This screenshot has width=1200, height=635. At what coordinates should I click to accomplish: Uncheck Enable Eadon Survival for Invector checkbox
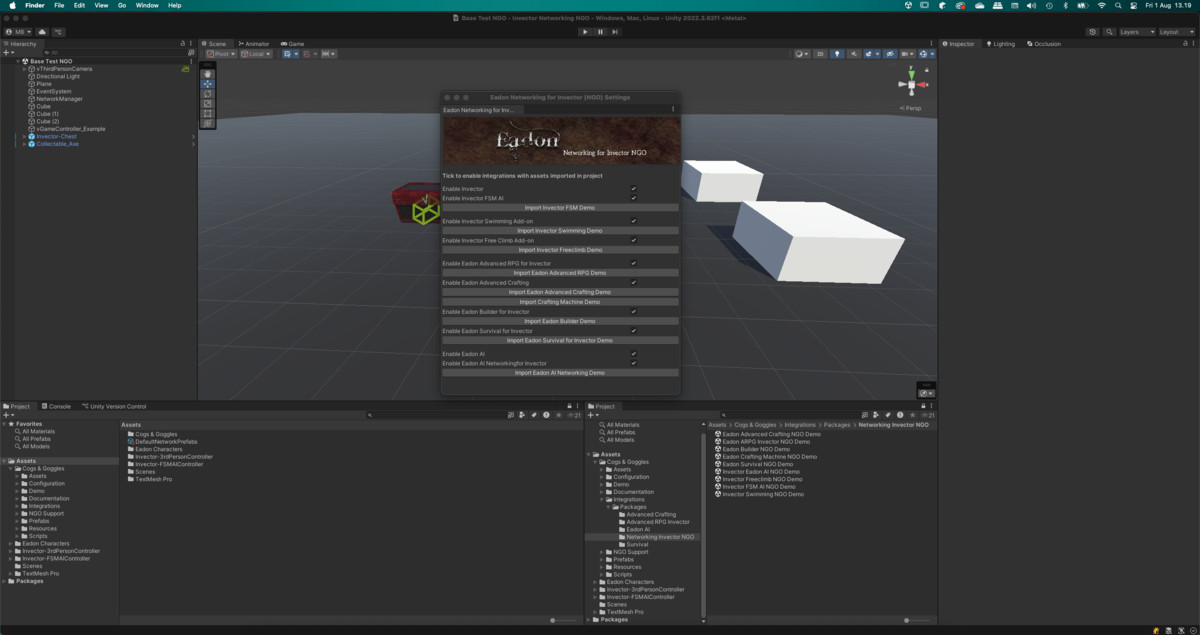click(x=633, y=331)
